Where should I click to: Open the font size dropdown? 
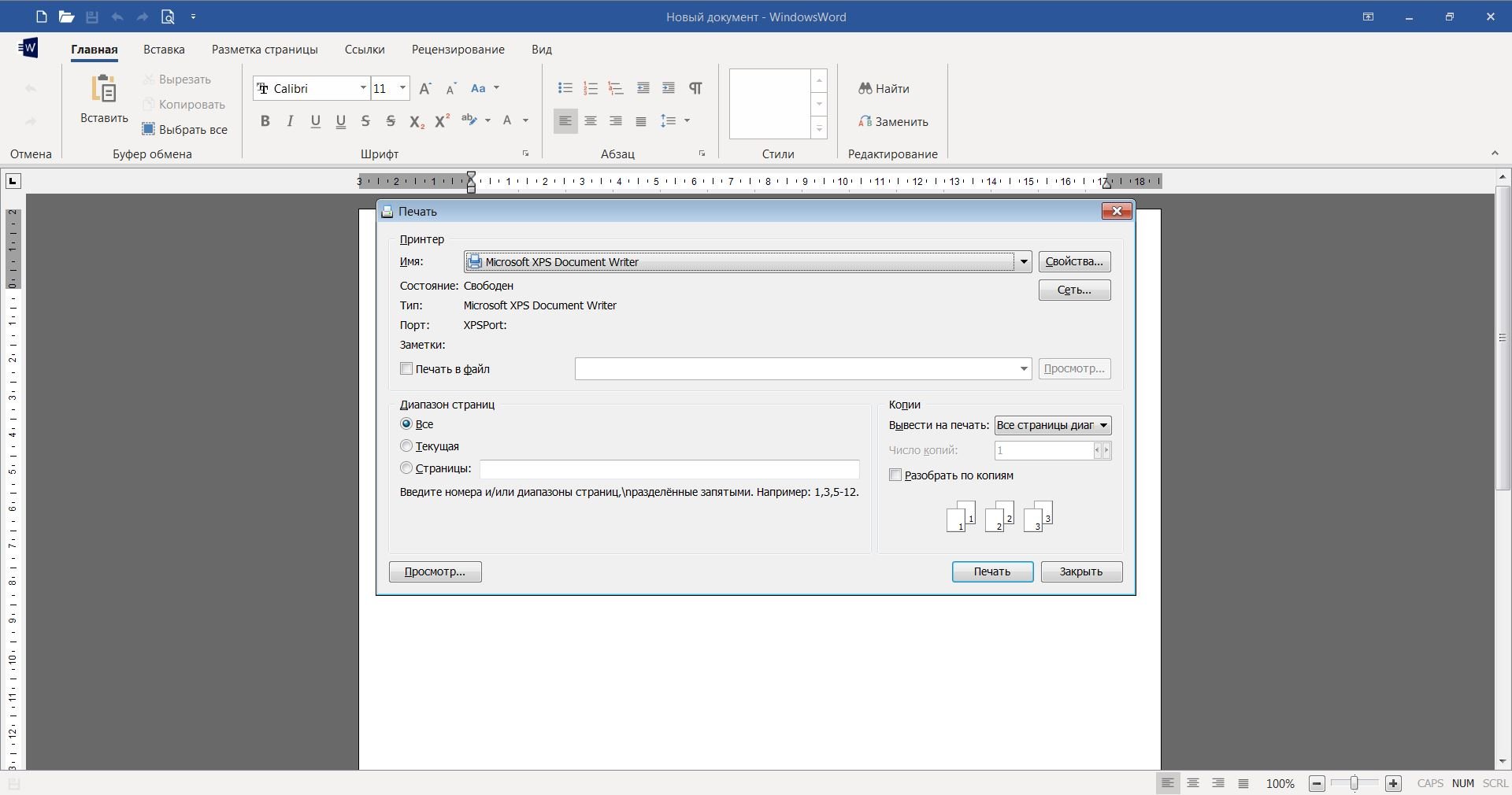point(402,88)
